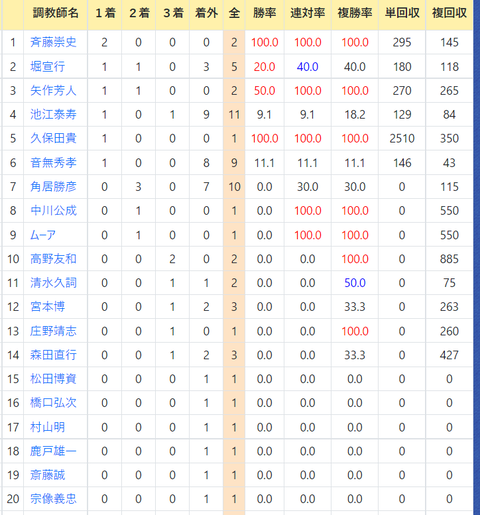Open trainer link 森田直行

(x=53, y=355)
